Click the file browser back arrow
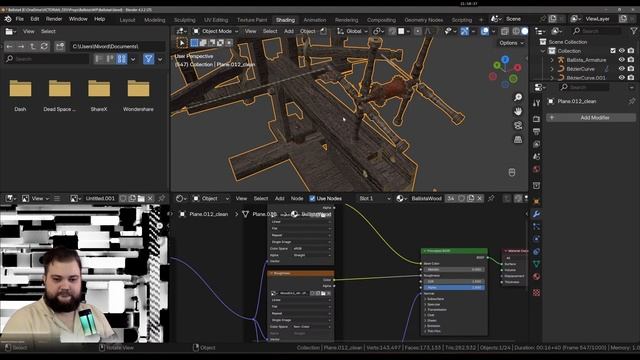This screenshot has width=640, height=360. coord(9,46)
